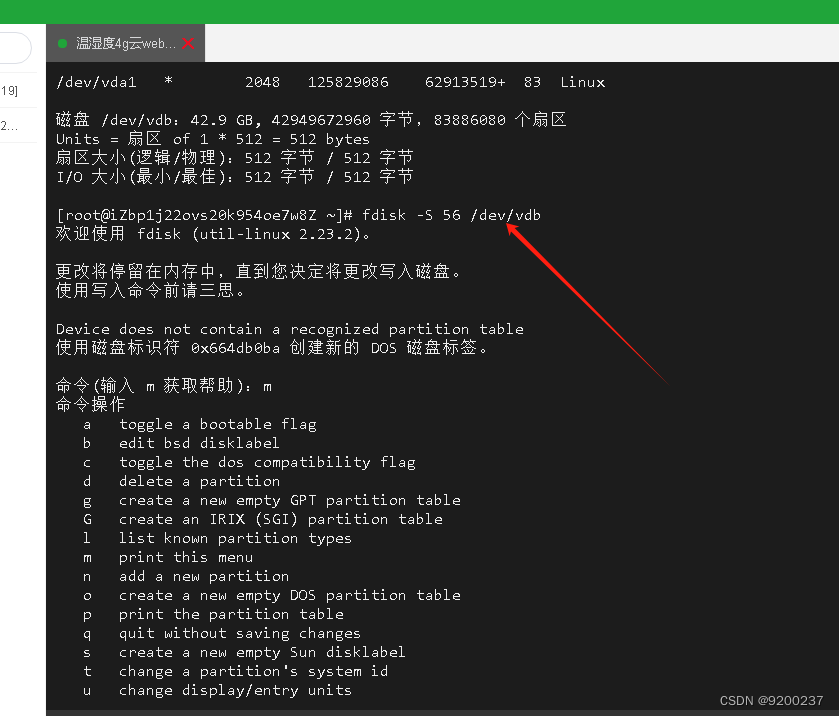Click the 'a toggle a bootable flag' entry
The image size is (839, 716).
(x=200, y=424)
